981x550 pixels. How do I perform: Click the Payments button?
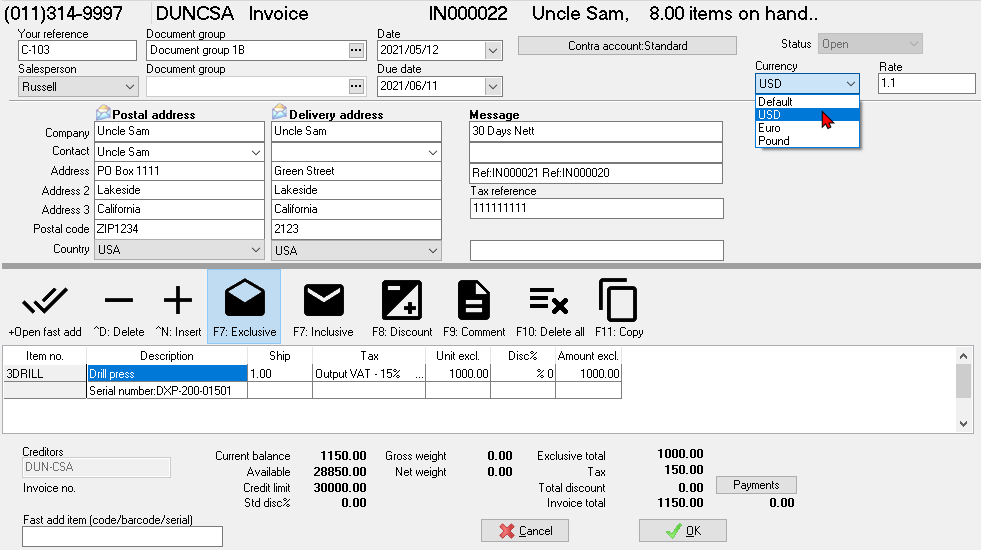point(756,485)
